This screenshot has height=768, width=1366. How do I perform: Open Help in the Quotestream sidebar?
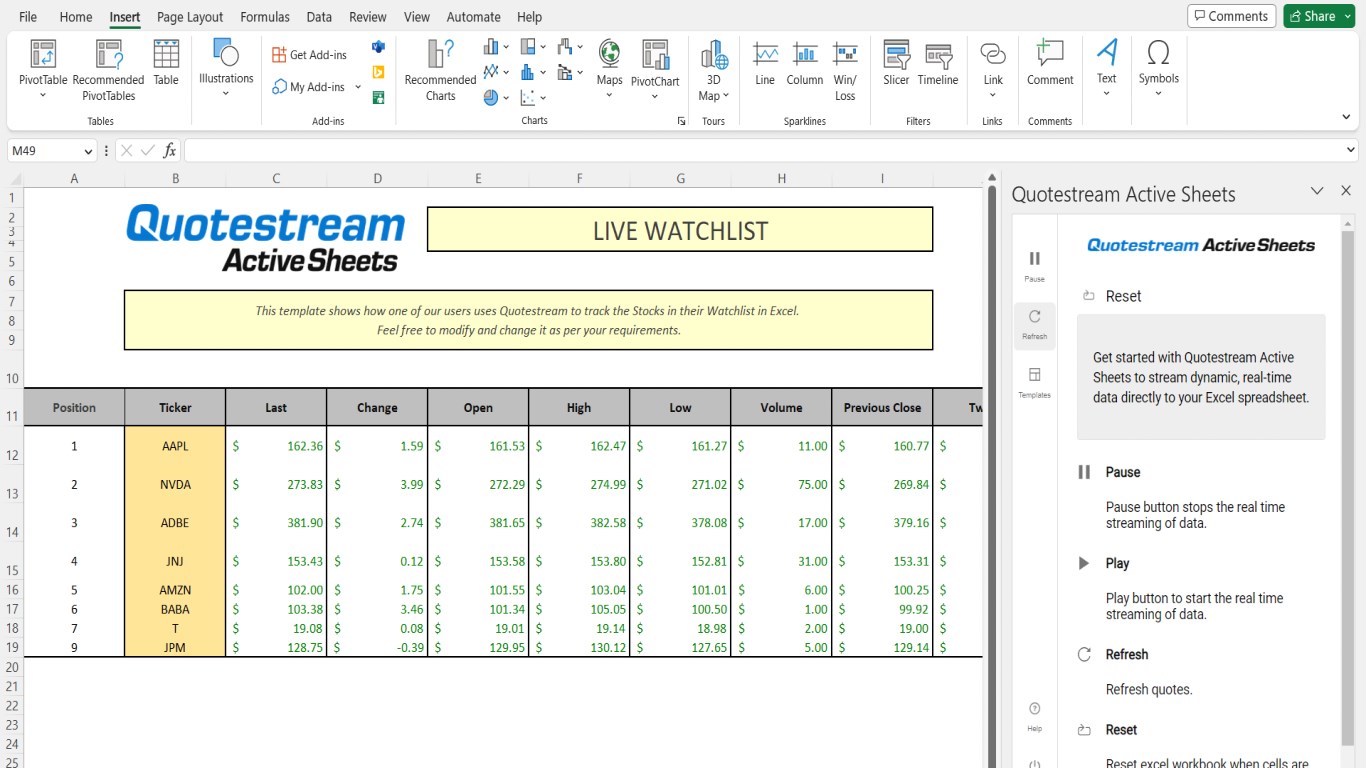pos(1035,716)
